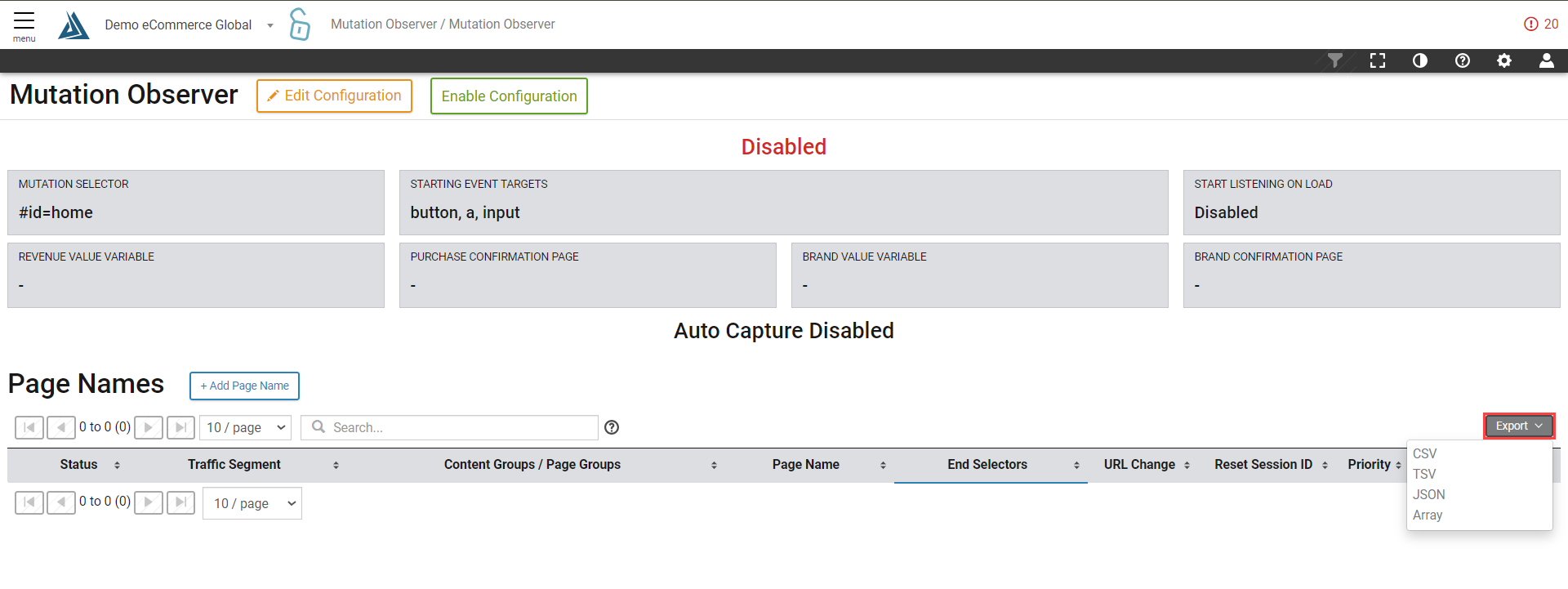Toggle fullscreen mode icon
The width and height of the screenshot is (1568, 589).
[1378, 60]
